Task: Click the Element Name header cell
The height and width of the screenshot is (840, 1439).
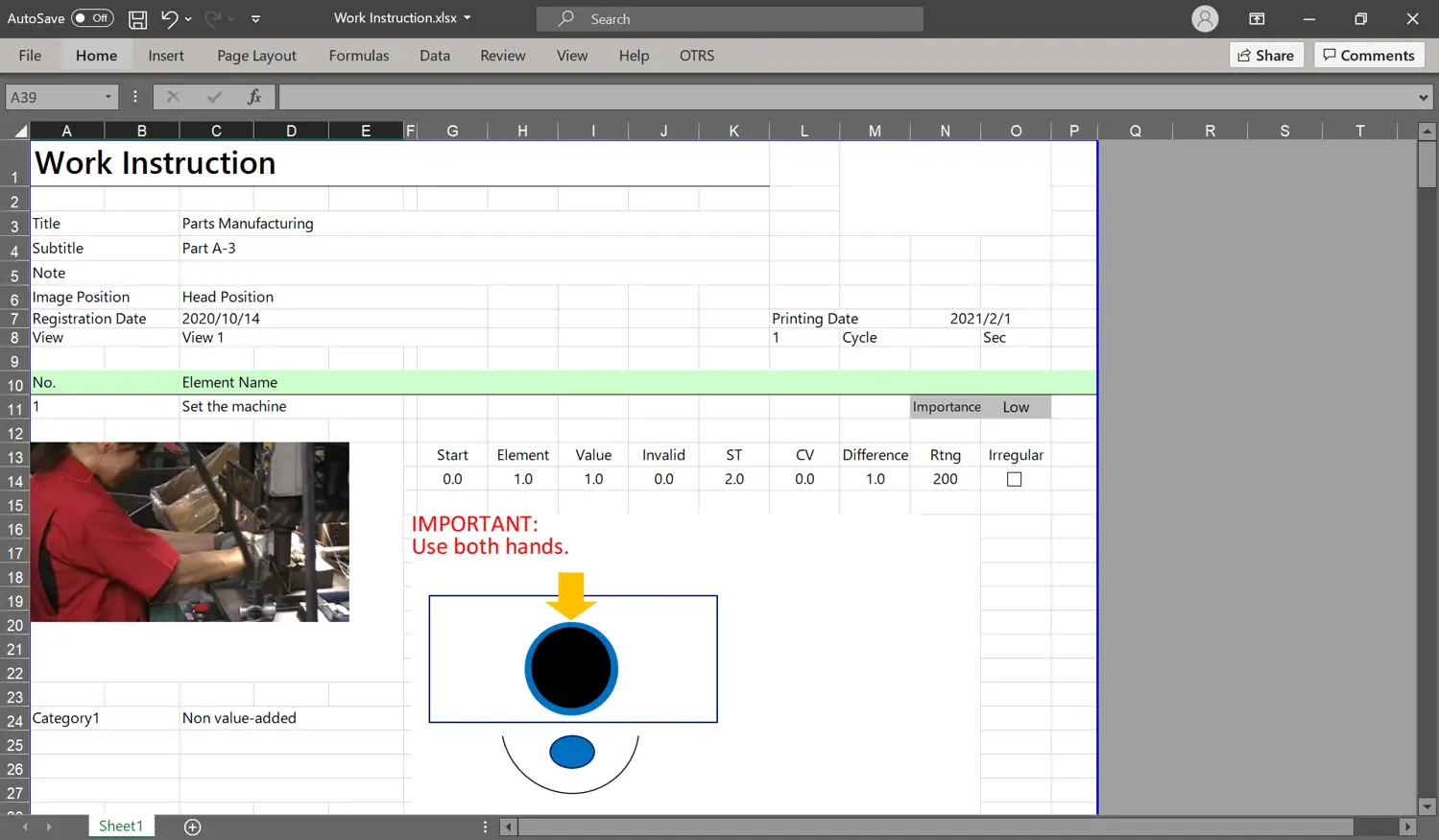Action: [x=229, y=382]
